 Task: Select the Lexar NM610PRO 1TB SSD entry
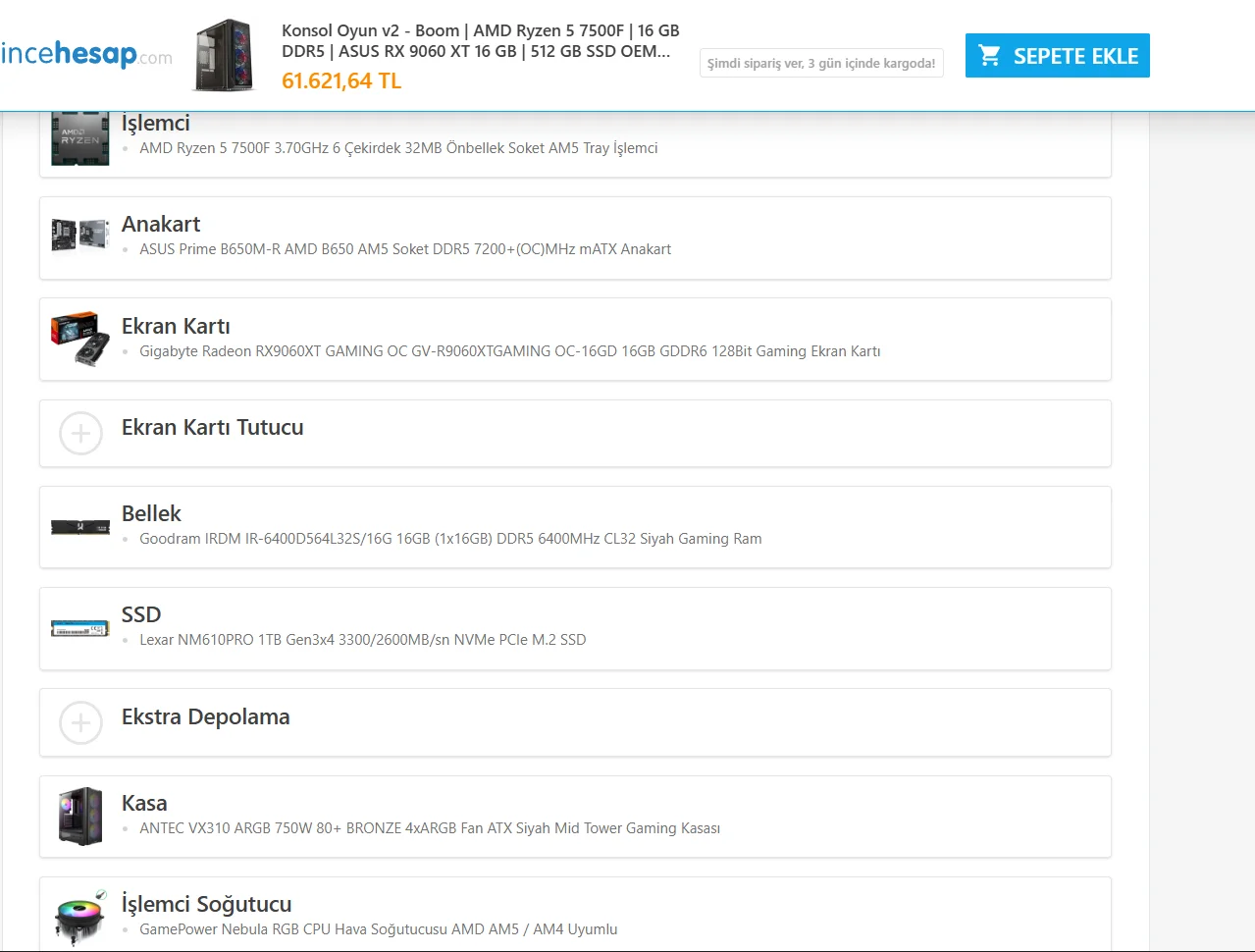(363, 640)
